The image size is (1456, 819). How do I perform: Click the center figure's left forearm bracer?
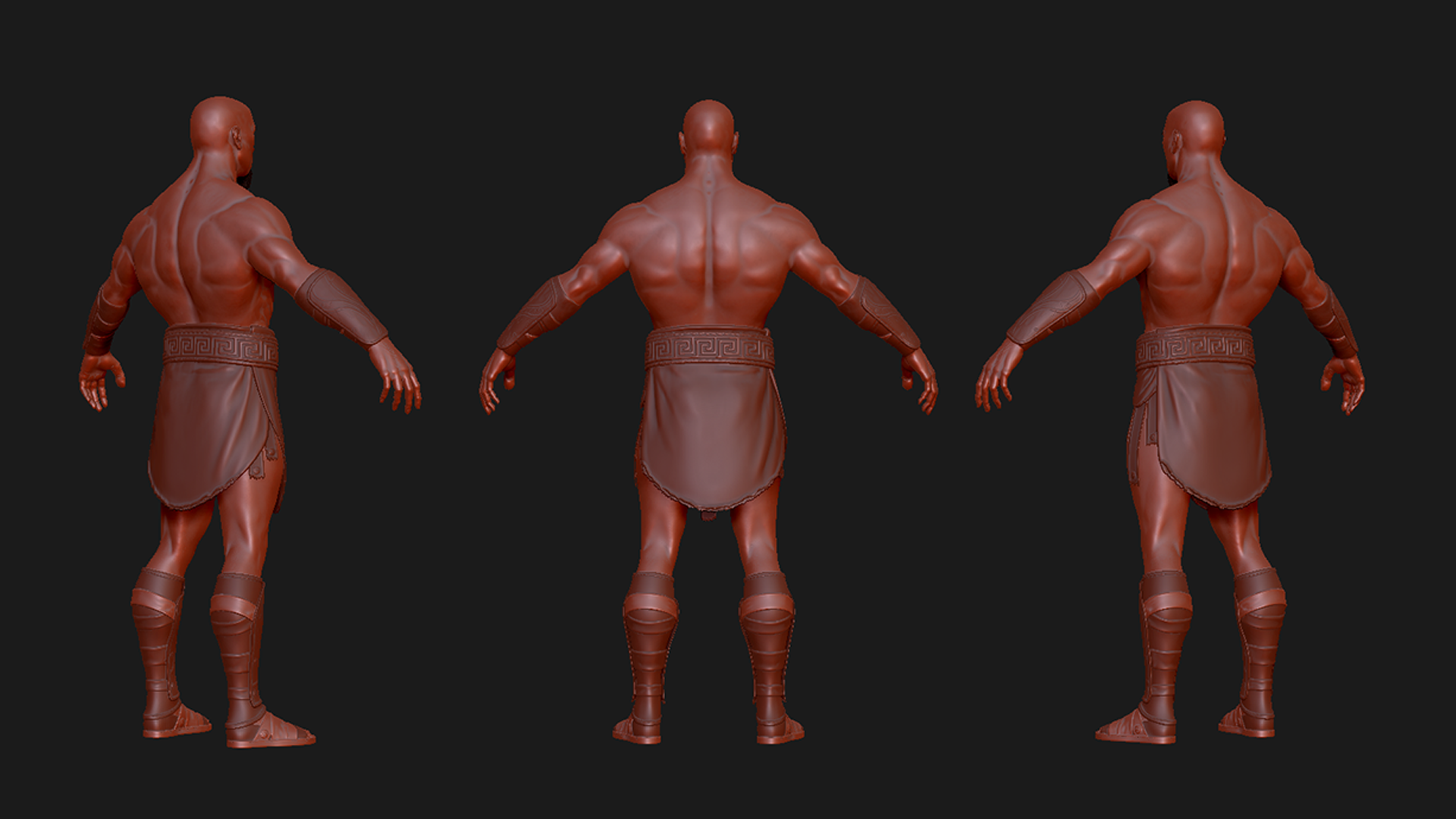point(535,315)
